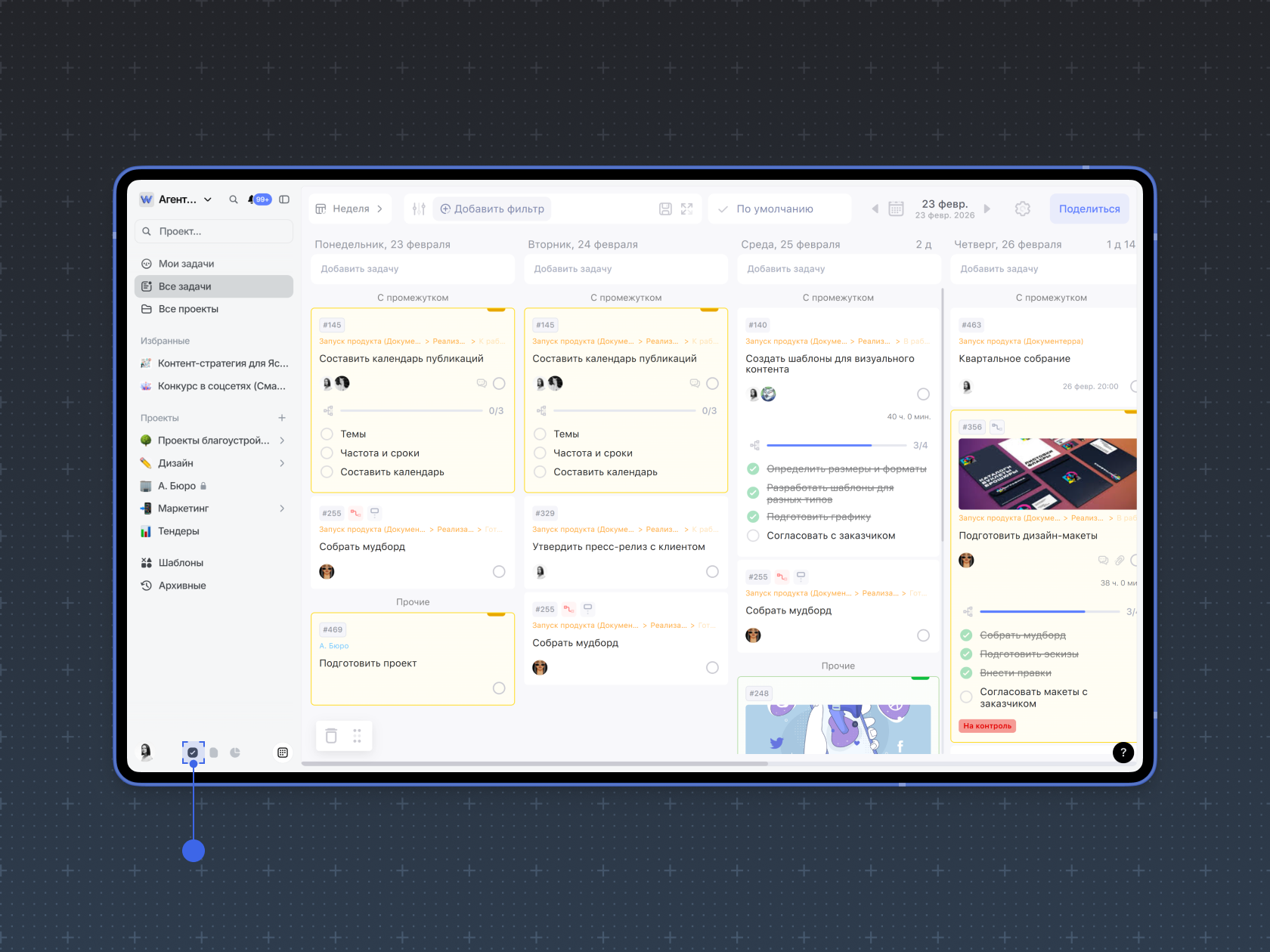Click 'Добавить задачу' field under Вторник

pyautogui.click(x=625, y=269)
